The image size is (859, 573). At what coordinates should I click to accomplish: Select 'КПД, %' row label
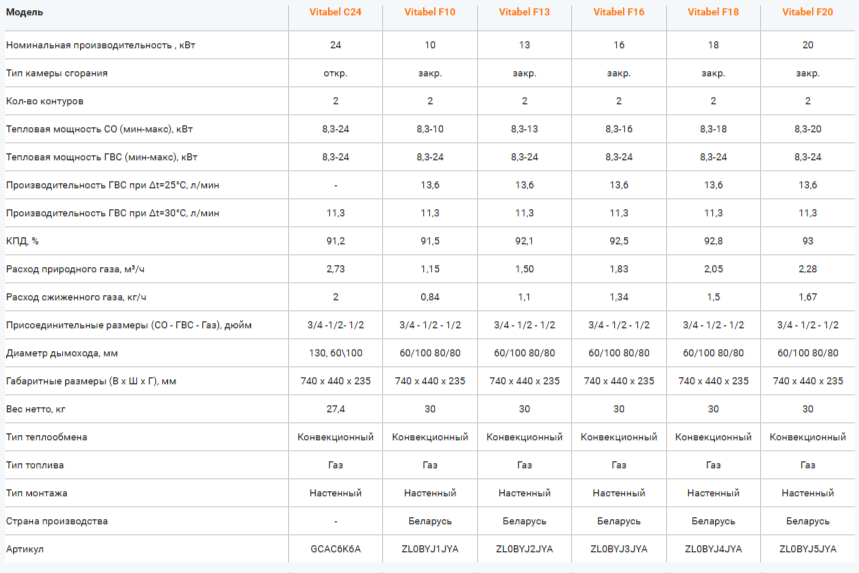click(22, 241)
